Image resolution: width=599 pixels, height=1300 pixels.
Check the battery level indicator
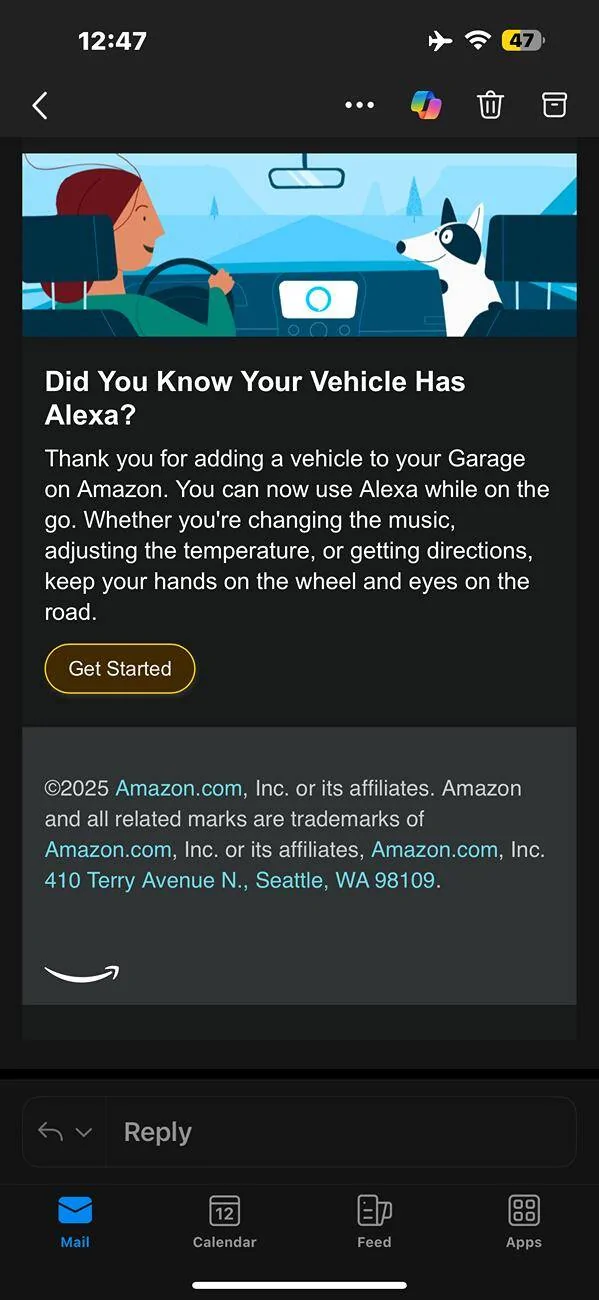click(524, 40)
